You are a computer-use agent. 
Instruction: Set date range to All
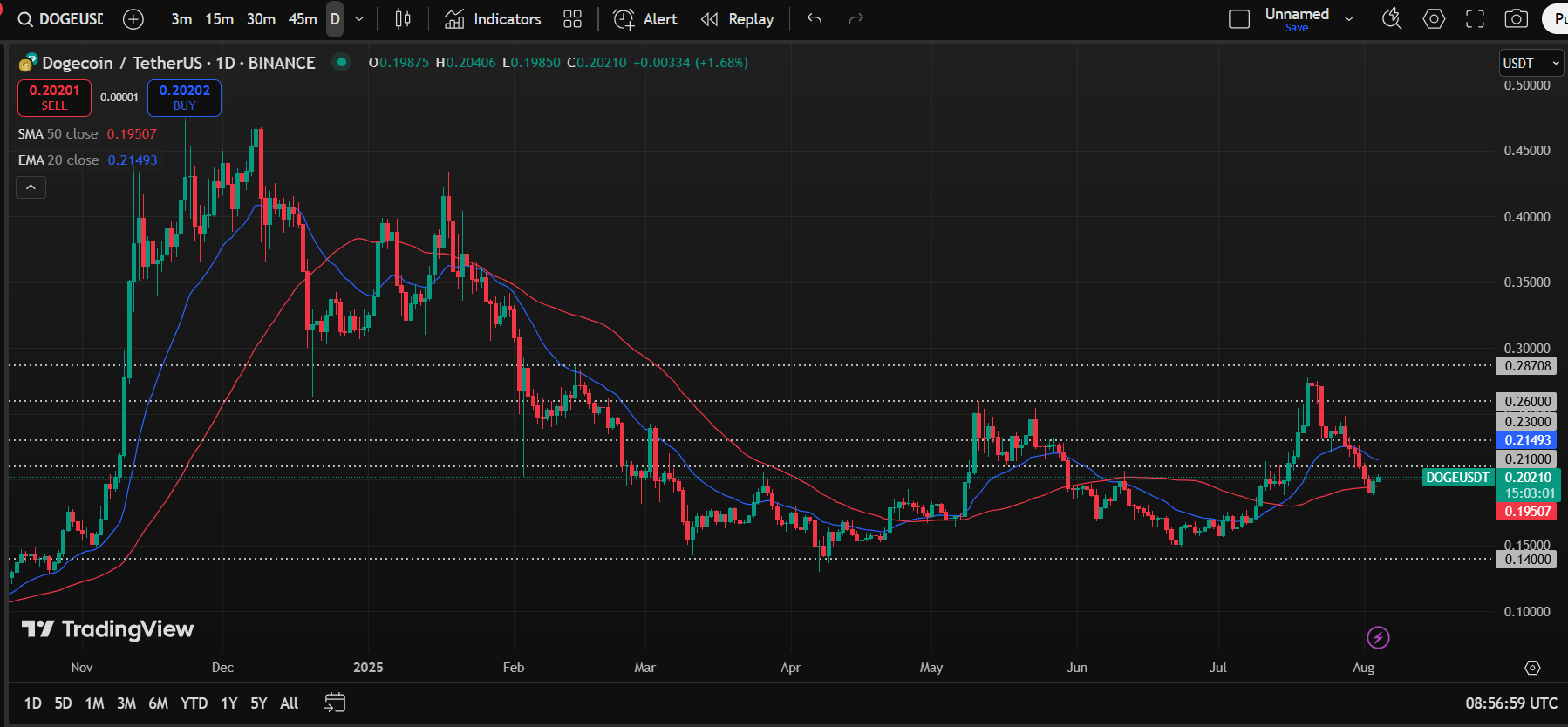(x=290, y=703)
